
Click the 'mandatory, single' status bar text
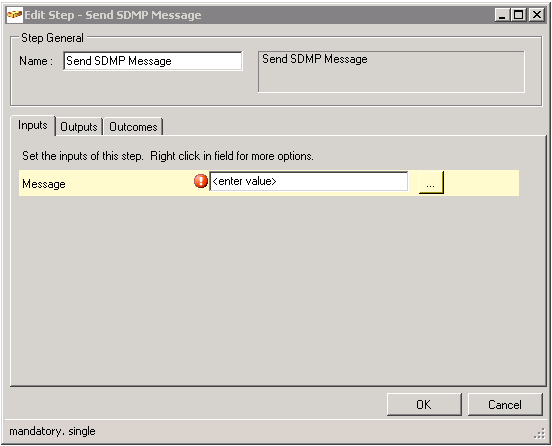tap(52, 431)
